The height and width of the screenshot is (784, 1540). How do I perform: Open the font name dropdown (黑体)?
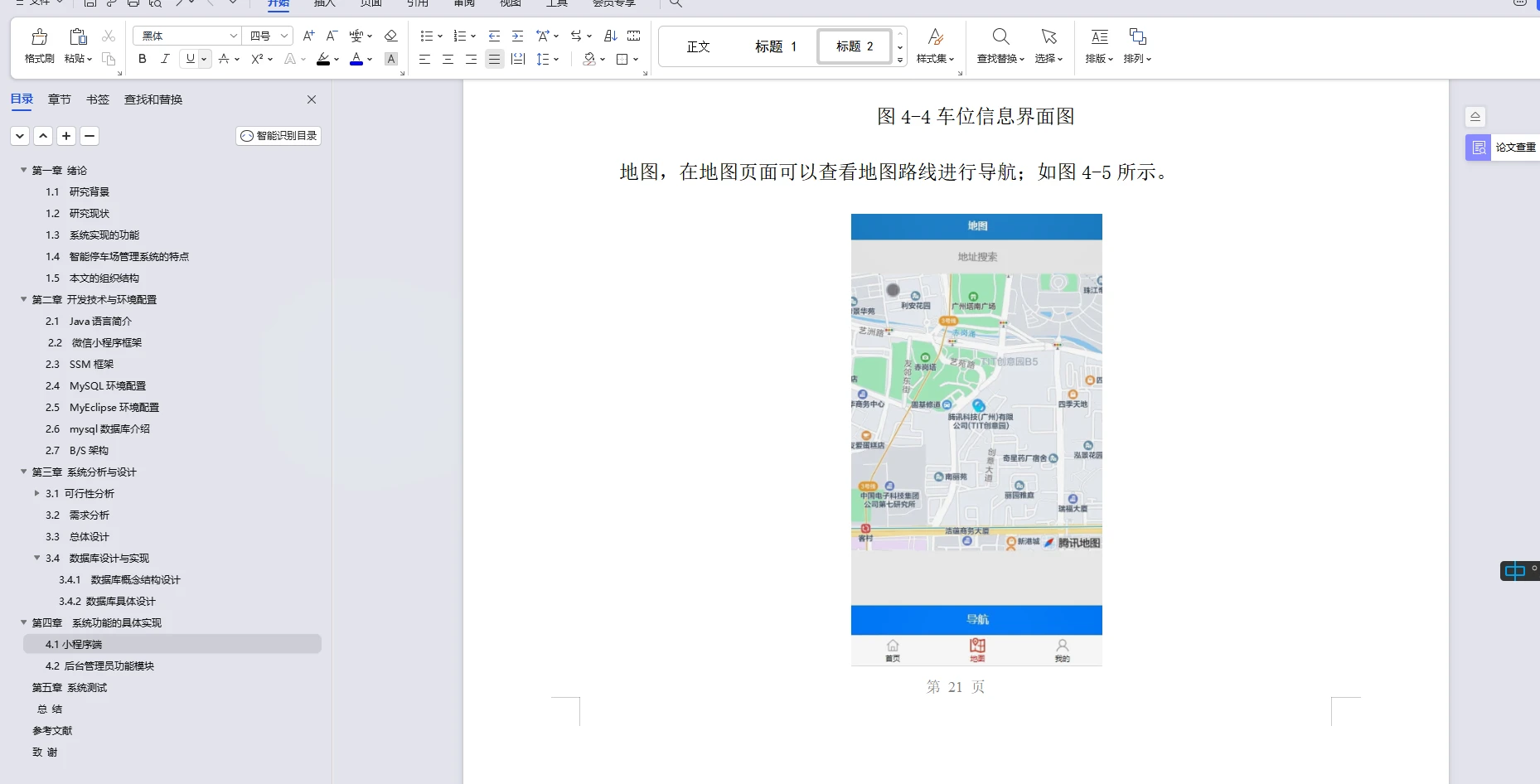pos(234,36)
